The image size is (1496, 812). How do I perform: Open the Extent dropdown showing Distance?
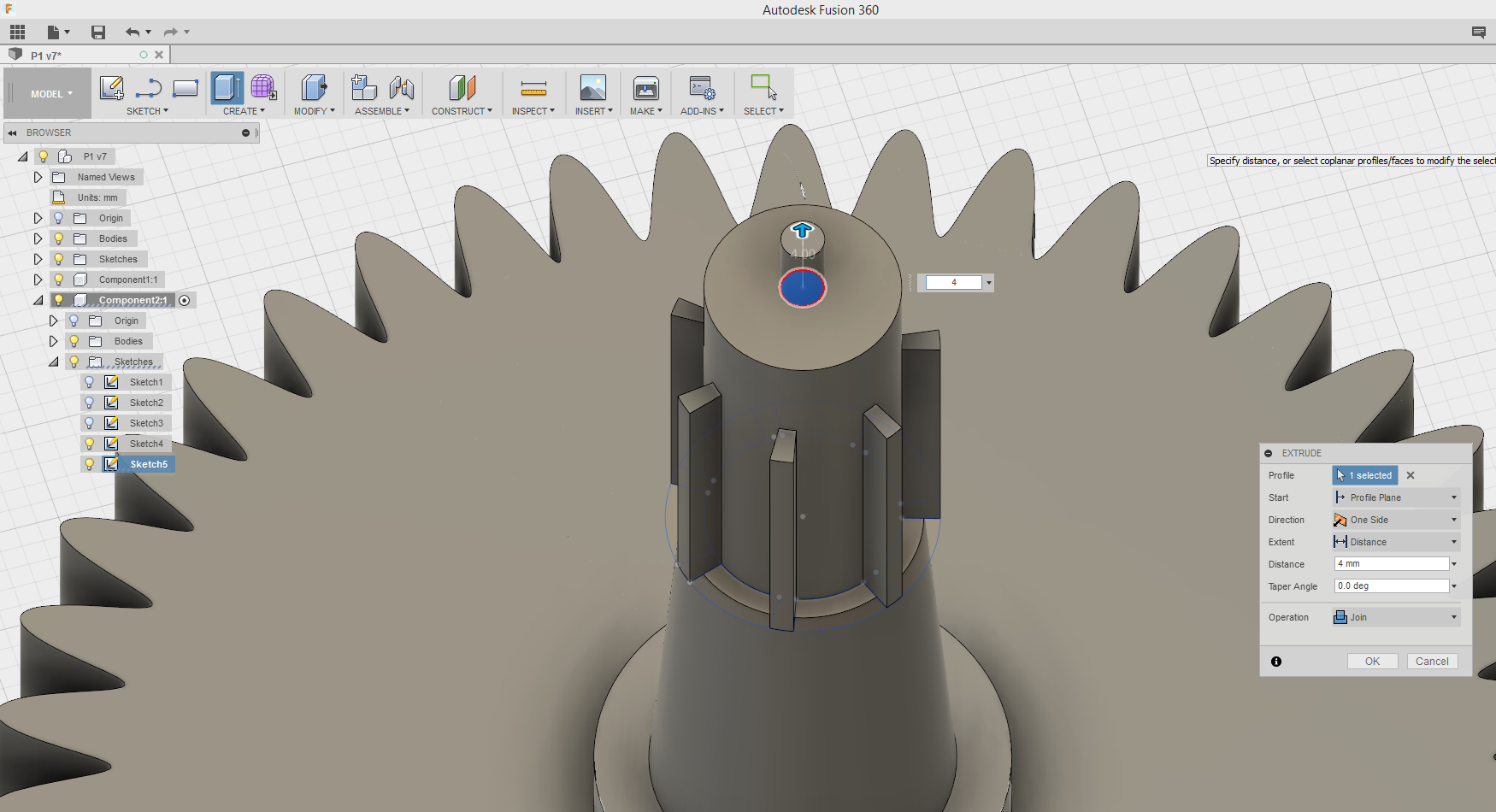(x=1396, y=542)
